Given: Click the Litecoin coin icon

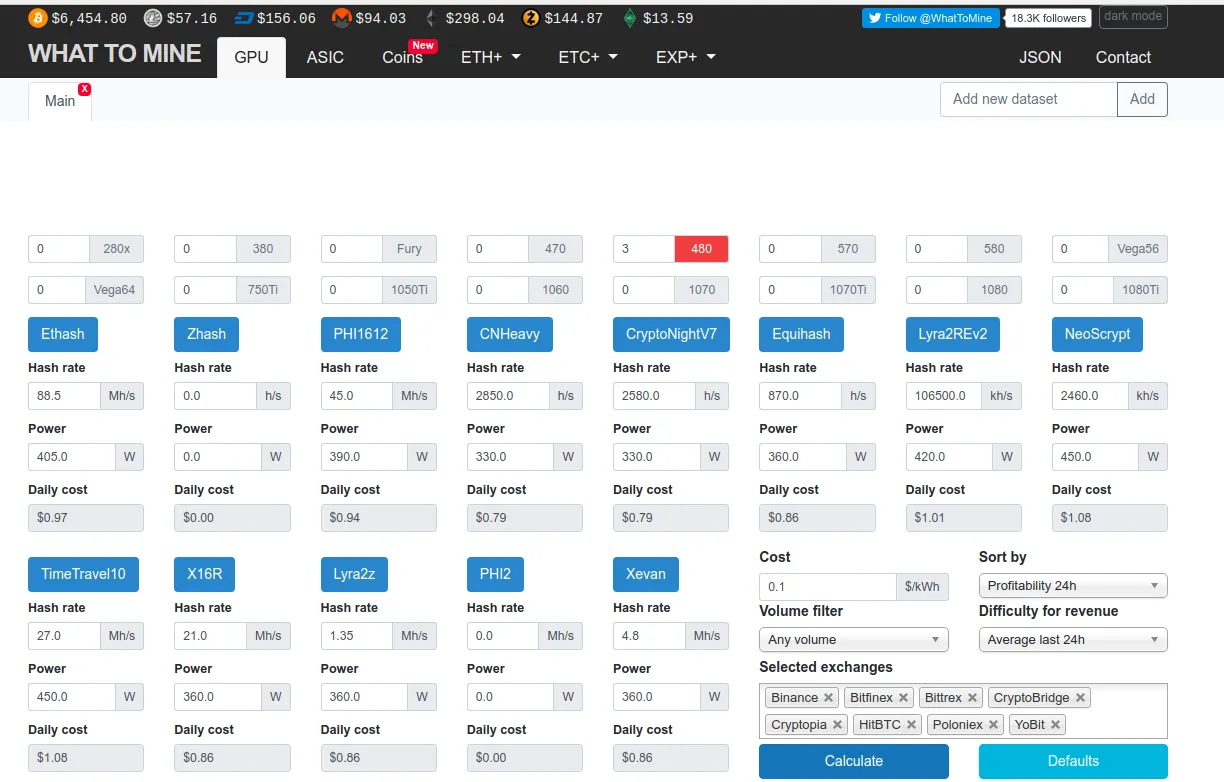Looking at the screenshot, I should click(153, 18).
